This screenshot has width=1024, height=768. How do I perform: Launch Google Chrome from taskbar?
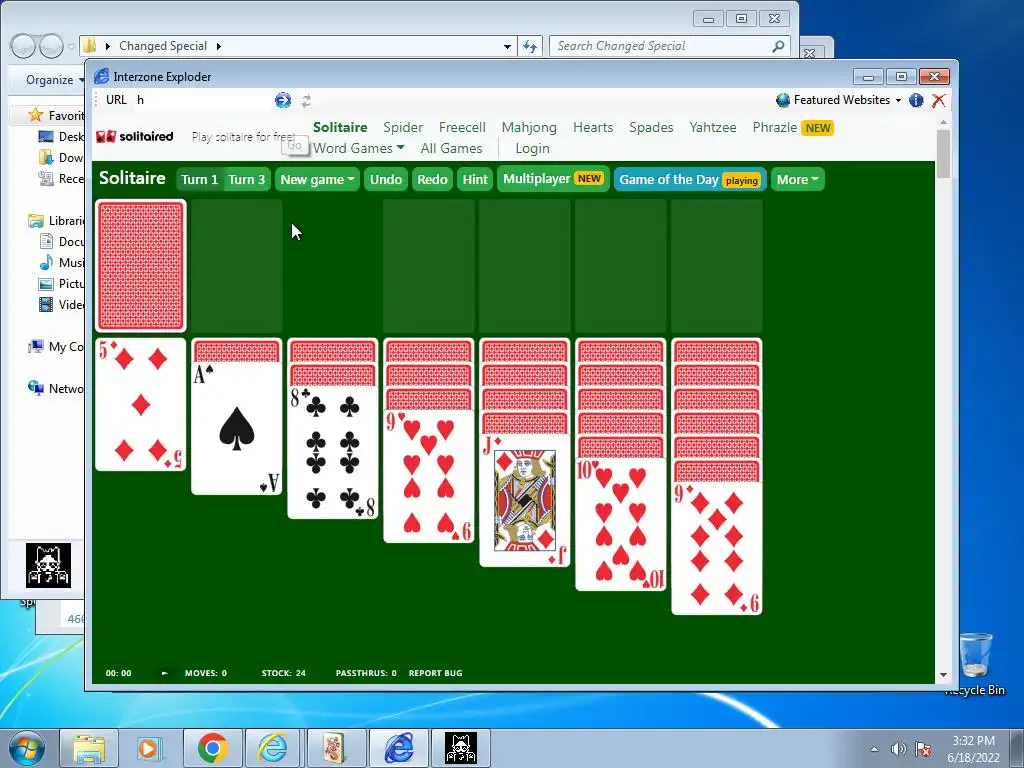212,748
